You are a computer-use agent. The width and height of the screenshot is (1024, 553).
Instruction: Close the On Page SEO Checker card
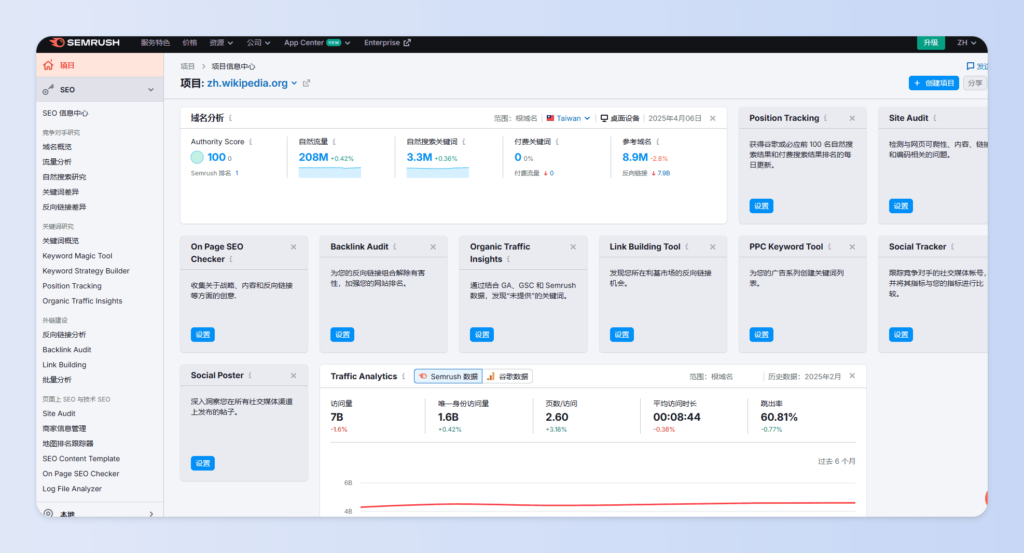tap(293, 247)
